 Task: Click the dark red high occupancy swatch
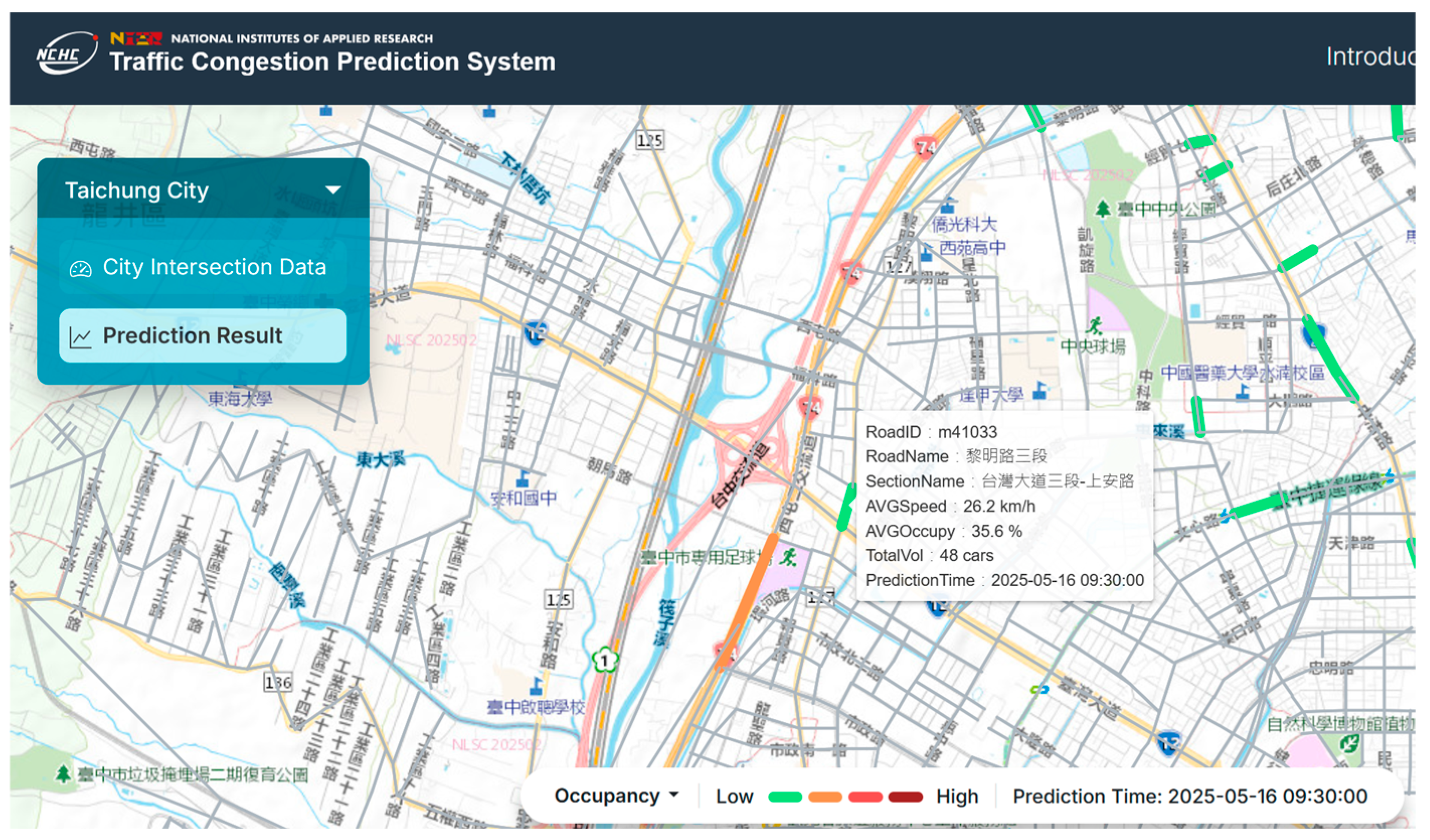906,797
